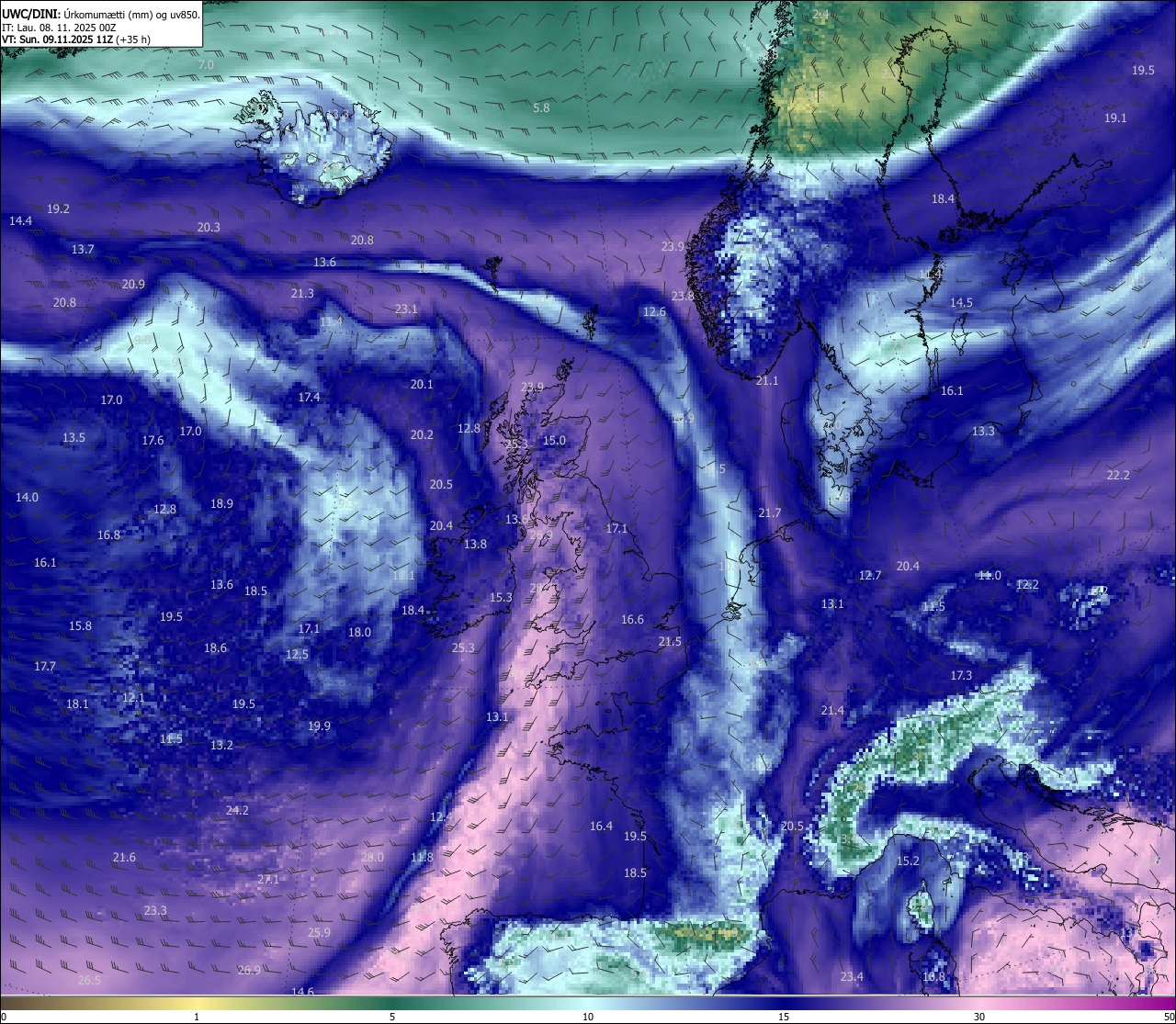
Task: Click the 23.1 wind value
Action: pos(406,309)
